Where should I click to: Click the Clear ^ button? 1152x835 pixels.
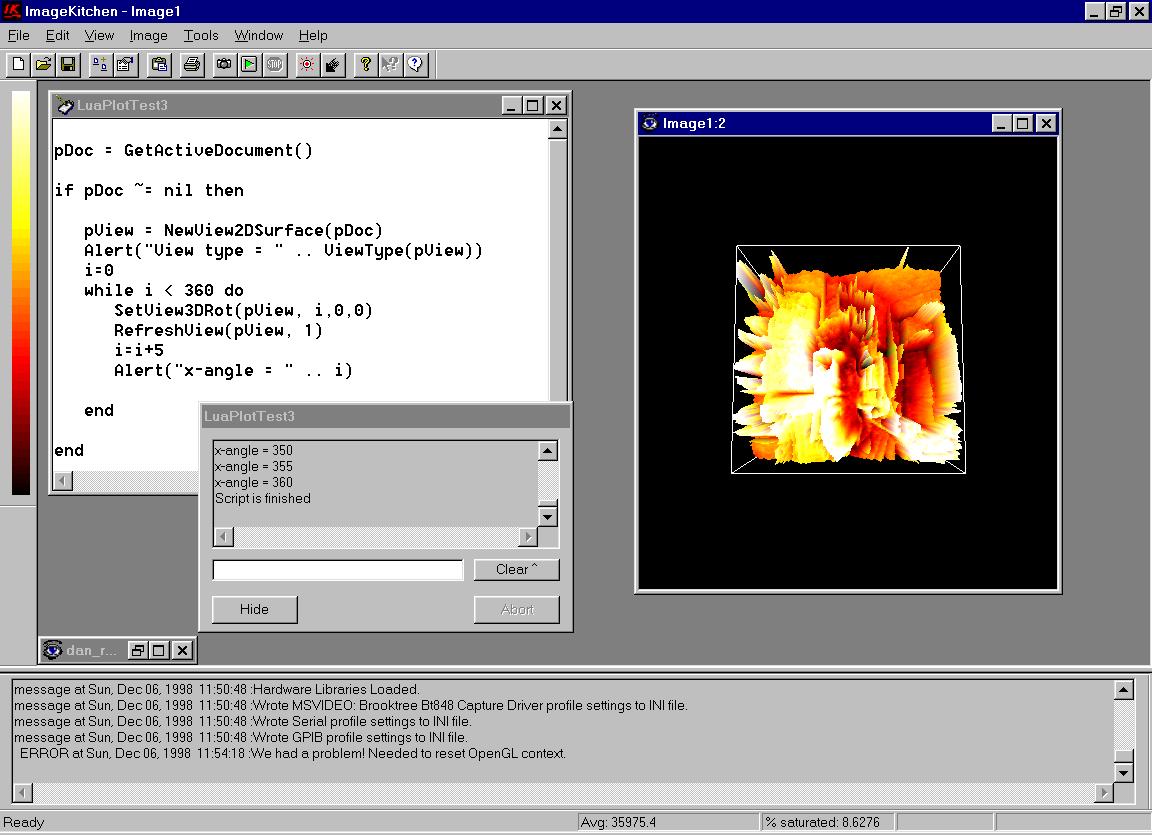516,569
